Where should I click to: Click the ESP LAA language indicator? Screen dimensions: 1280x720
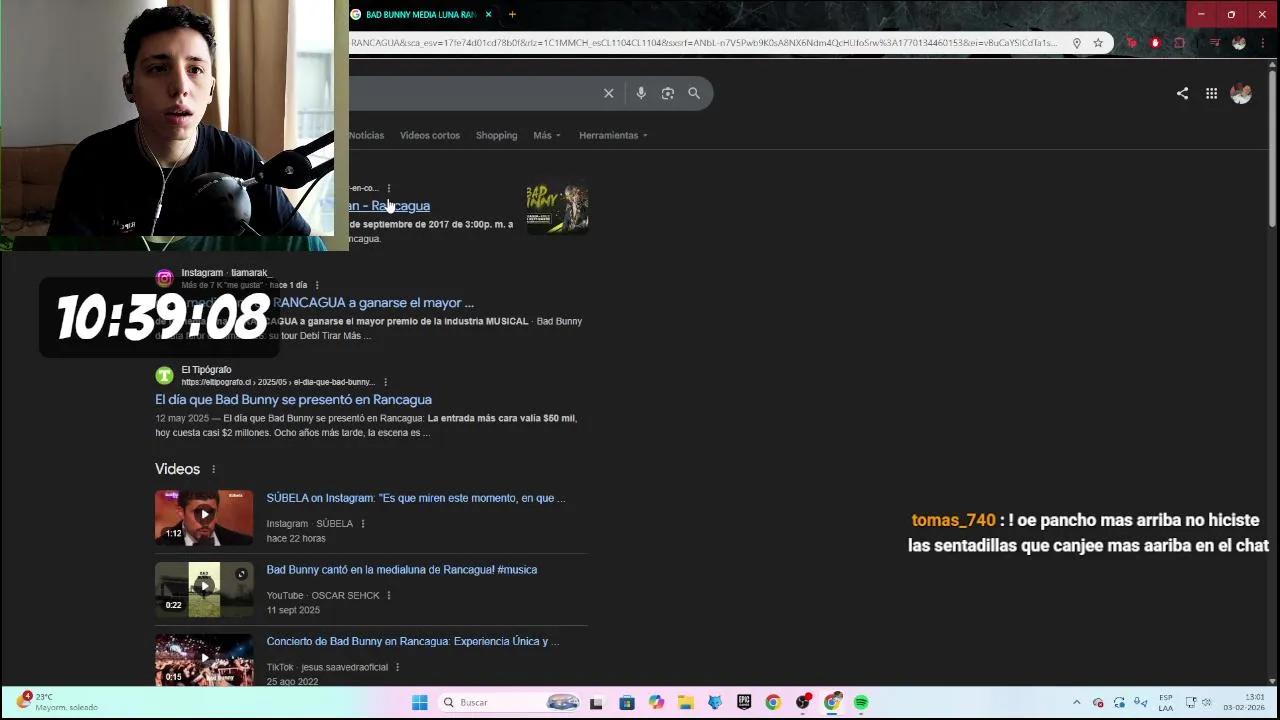[x=1166, y=702]
